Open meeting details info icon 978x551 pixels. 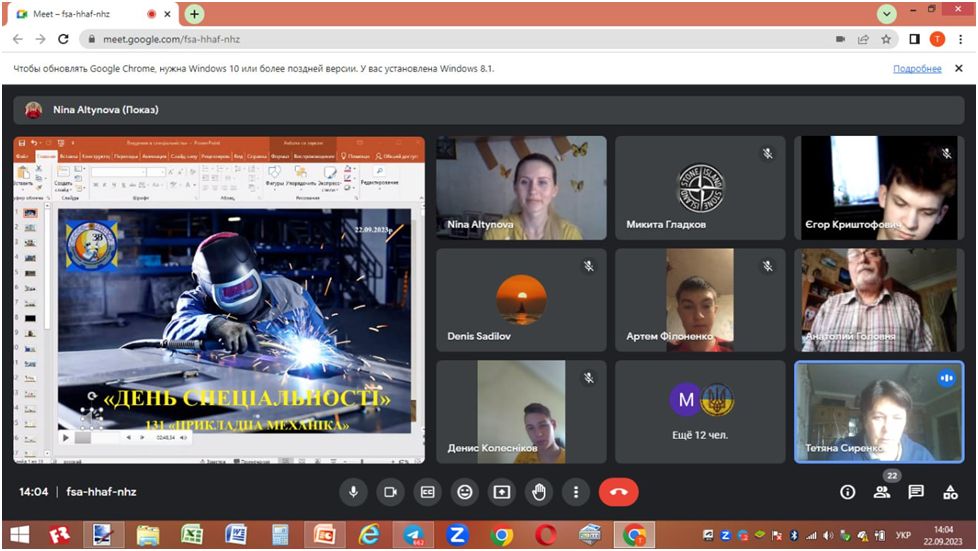(x=847, y=492)
